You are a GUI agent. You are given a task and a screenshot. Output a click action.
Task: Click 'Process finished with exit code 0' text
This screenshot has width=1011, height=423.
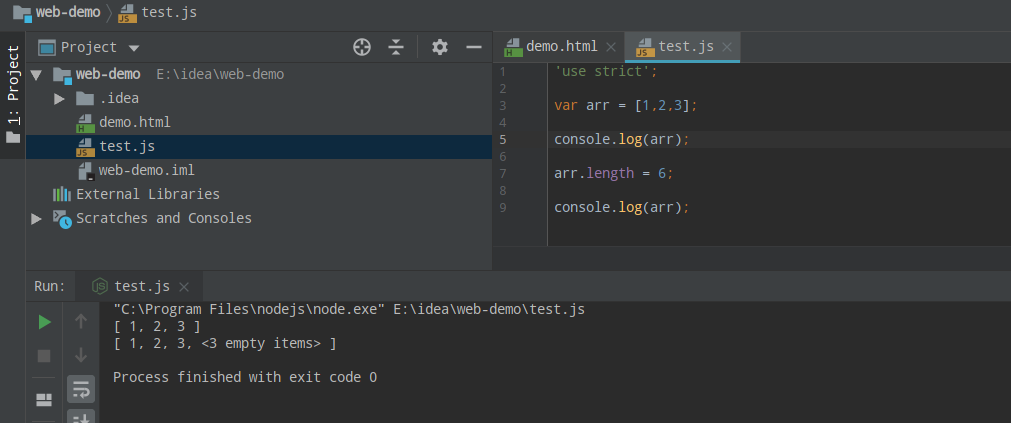[245, 377]
